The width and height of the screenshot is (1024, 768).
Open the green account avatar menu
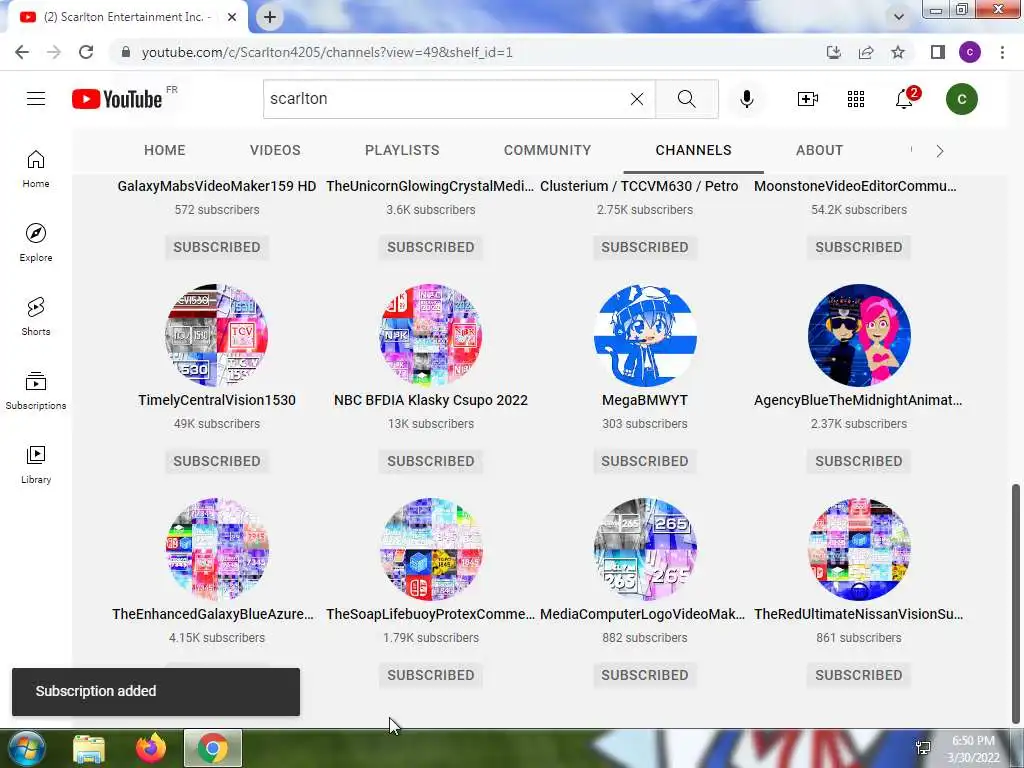961,99
